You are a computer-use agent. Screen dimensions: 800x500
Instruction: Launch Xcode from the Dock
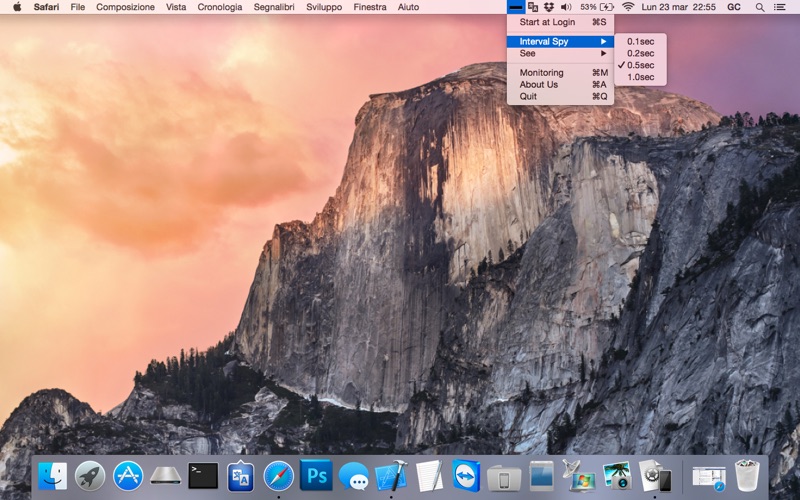point(391,476)
